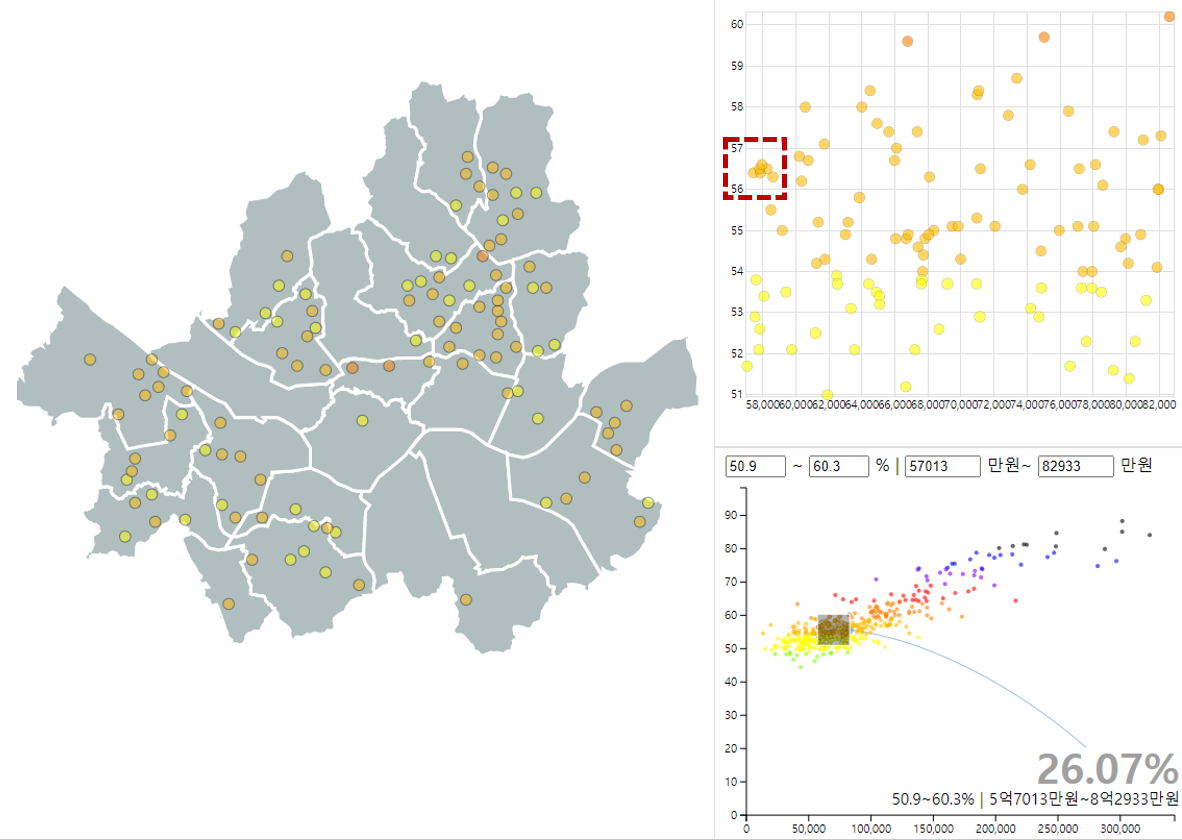Click the '90' y-axis label of lower chart
Viewport: 1182px width, 840px height.
[x=731, y=516]
